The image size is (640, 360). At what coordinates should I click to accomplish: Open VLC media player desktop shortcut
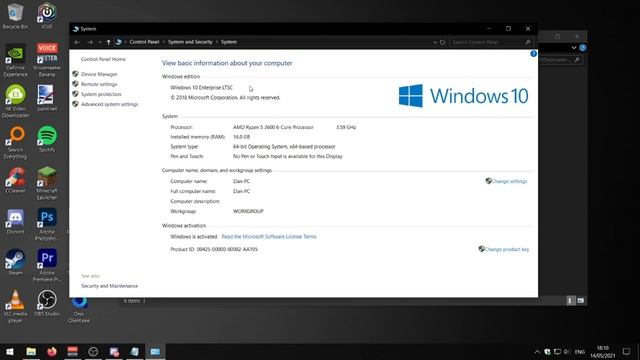[x=16, y=306]
